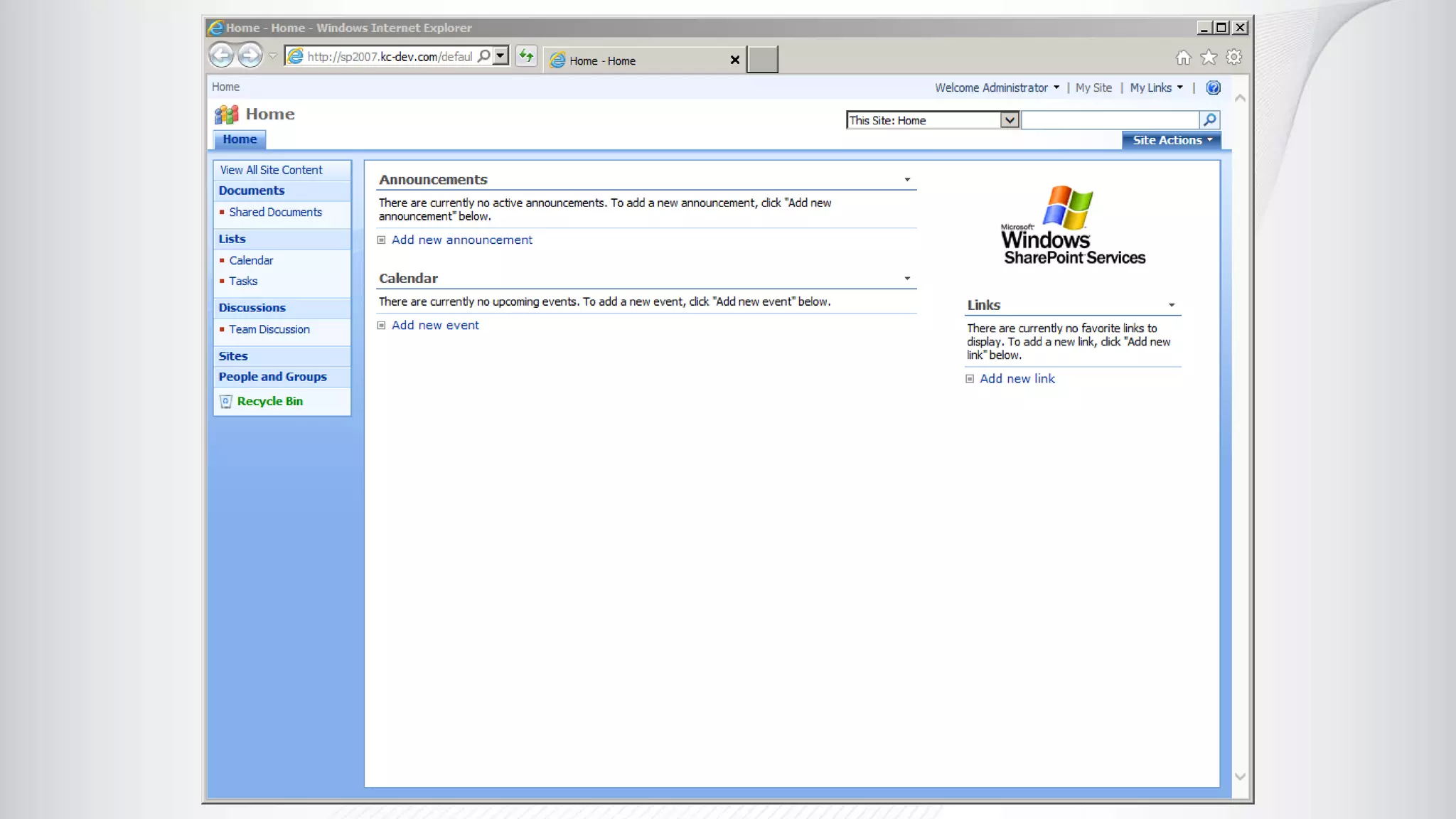Image resolution: width=1456 pixels, height=819 pixels.
Task: Click Add new announcement link
Action: click(x=461, y=240)
